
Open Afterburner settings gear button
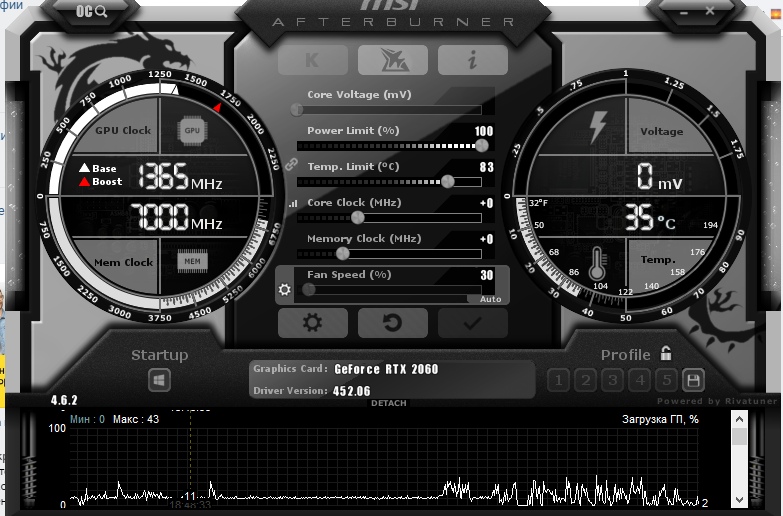tap(313, 323)
